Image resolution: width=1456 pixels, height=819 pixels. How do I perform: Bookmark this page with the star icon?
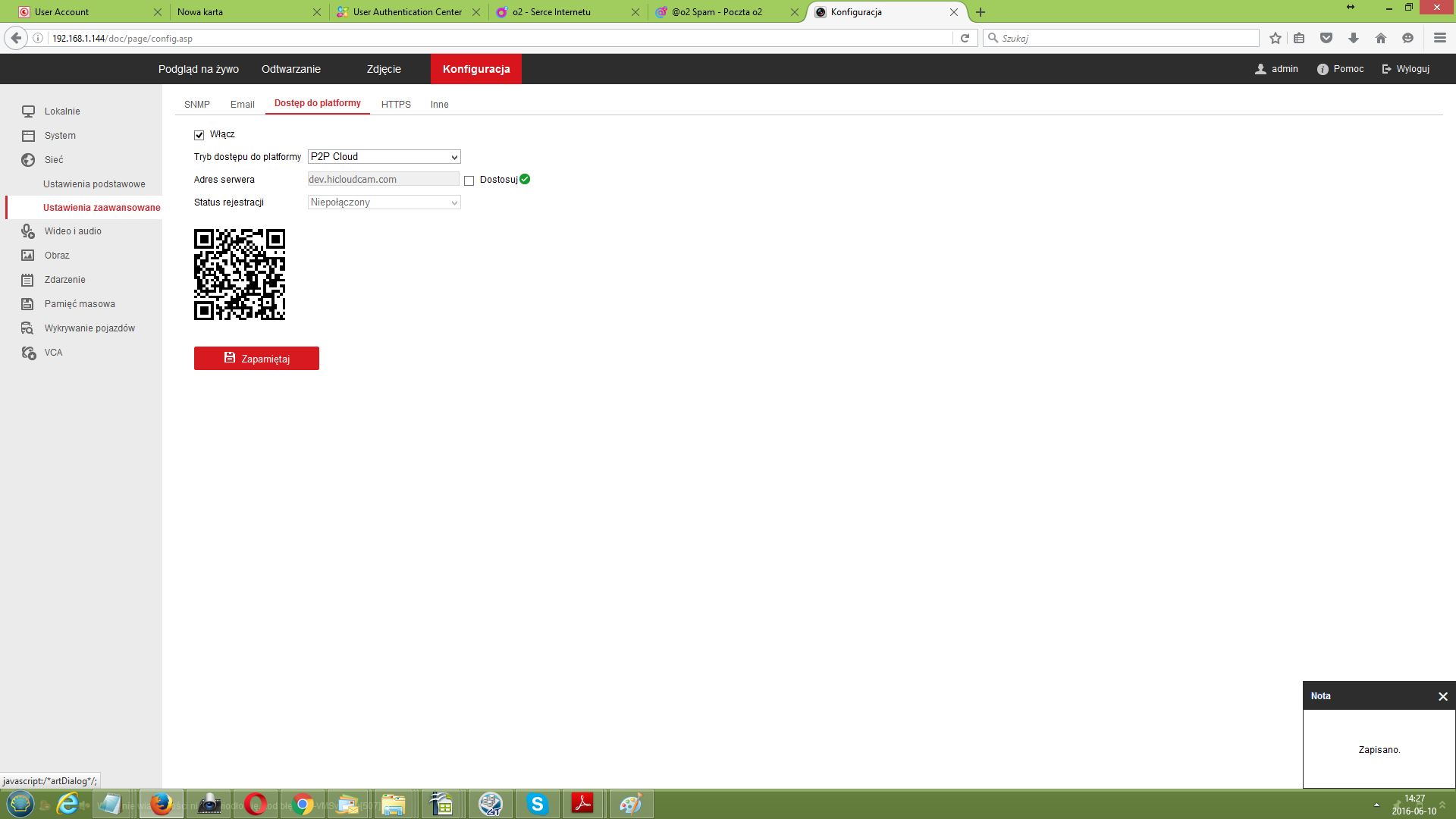pos(1276,38)
